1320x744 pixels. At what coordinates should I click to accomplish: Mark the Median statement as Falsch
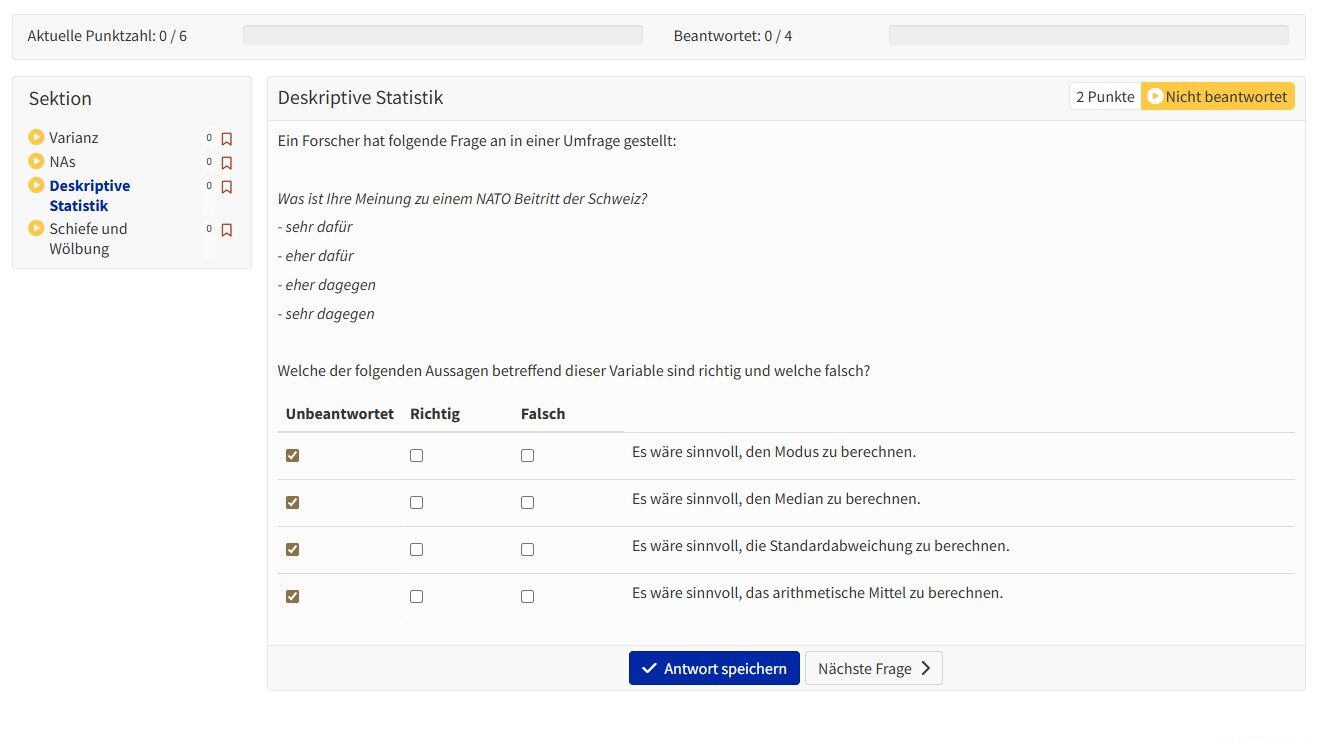527,502
